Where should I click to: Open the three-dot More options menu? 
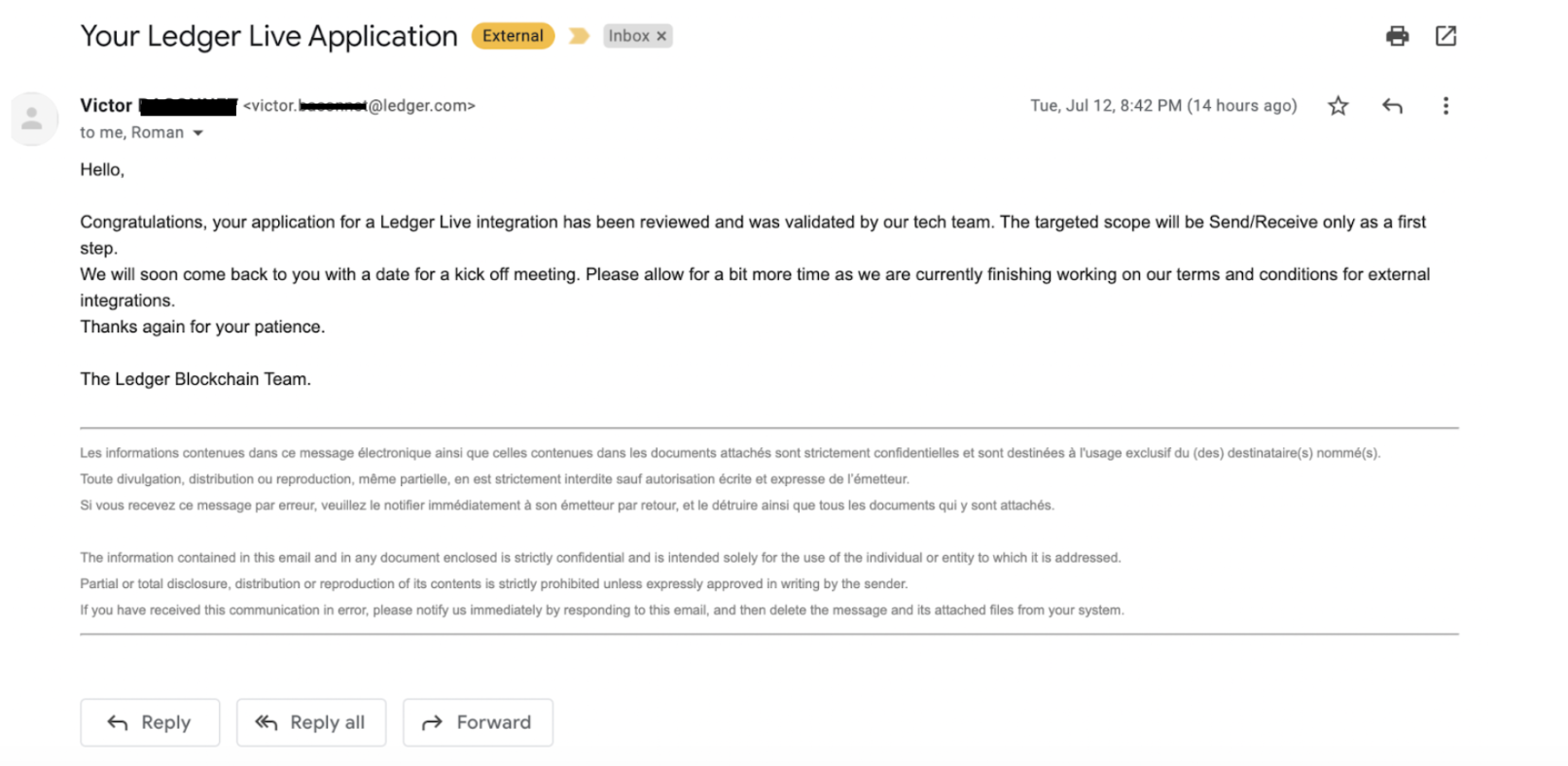point(1445,106)
